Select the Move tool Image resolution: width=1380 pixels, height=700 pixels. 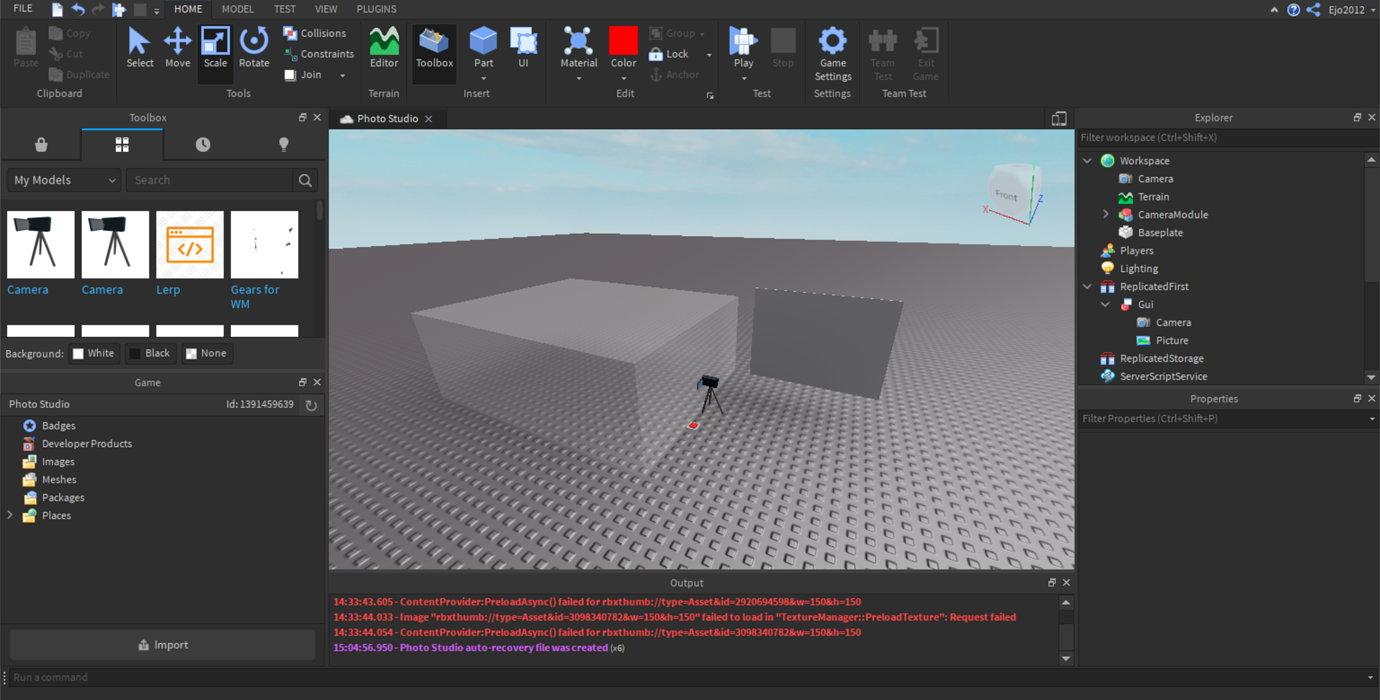pos(177,47)
